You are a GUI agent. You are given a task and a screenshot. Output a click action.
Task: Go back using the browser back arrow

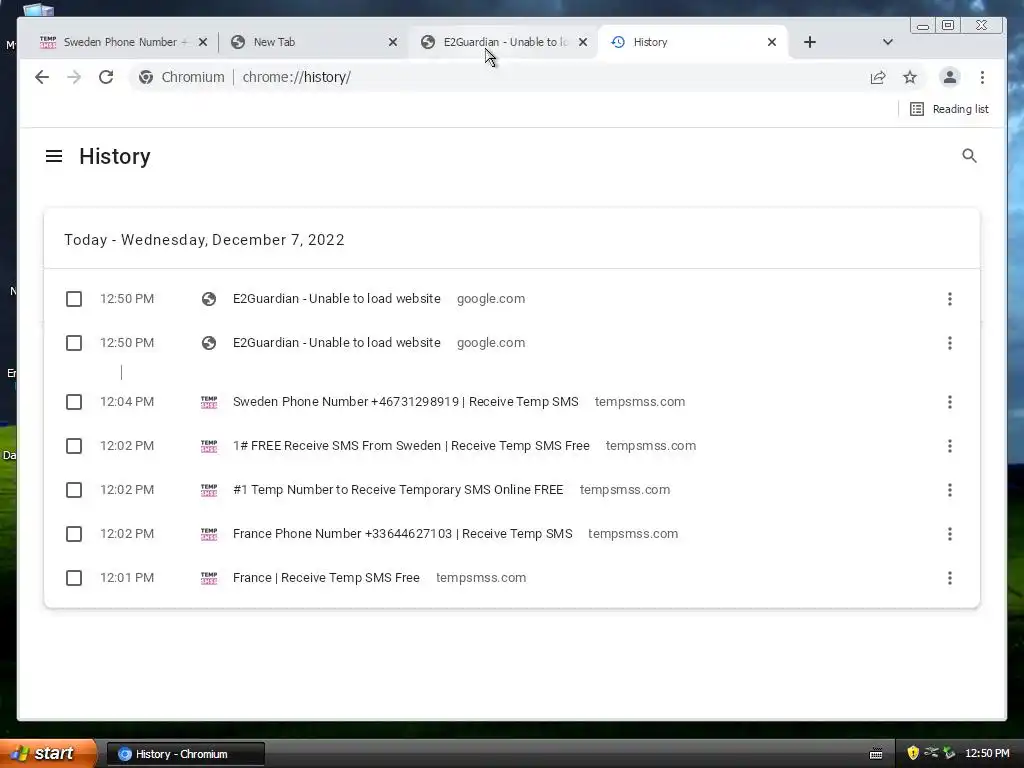(42, 77)
